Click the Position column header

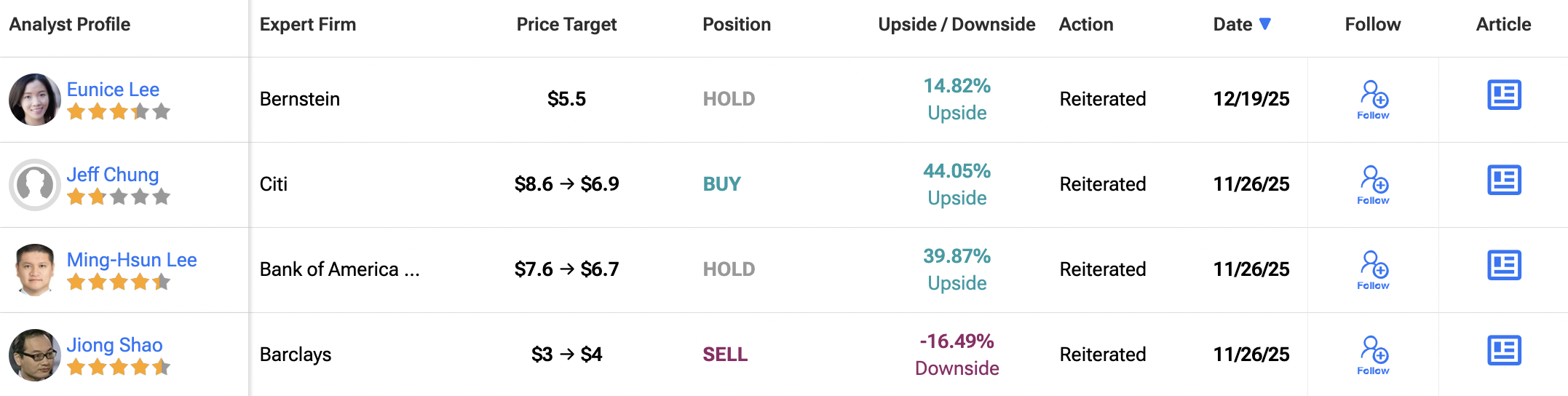pyautogui.click(x=736, y=24)
